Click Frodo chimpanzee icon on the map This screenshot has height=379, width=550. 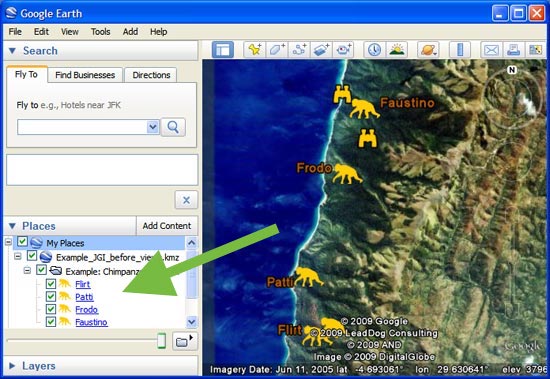347,174
